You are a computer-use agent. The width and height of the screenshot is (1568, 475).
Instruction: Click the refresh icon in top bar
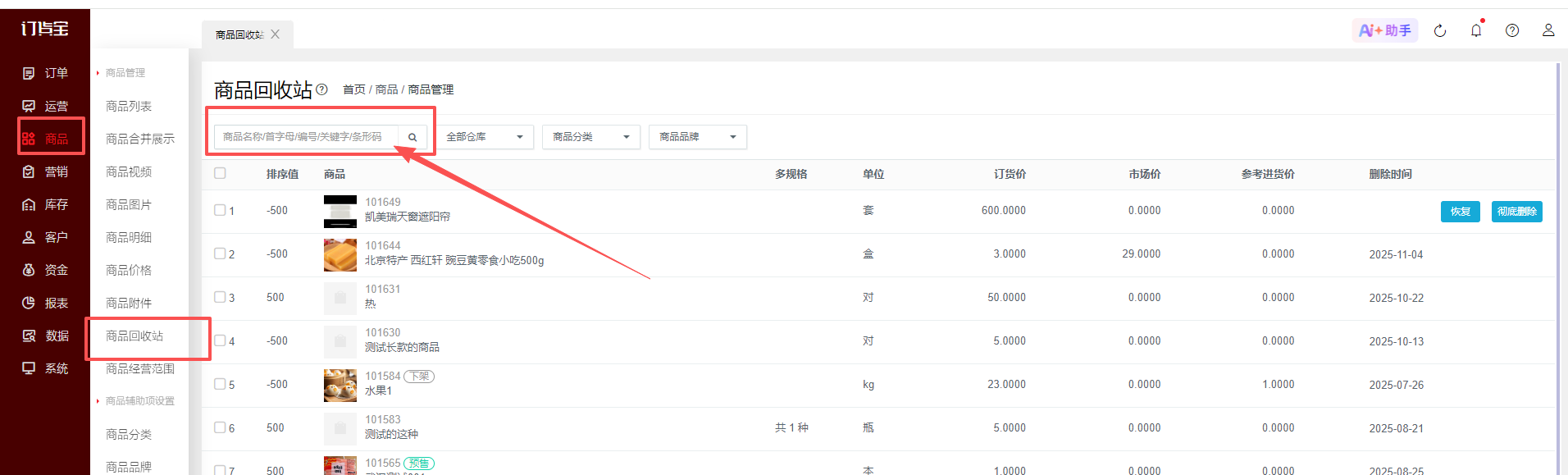point(1440,30)
